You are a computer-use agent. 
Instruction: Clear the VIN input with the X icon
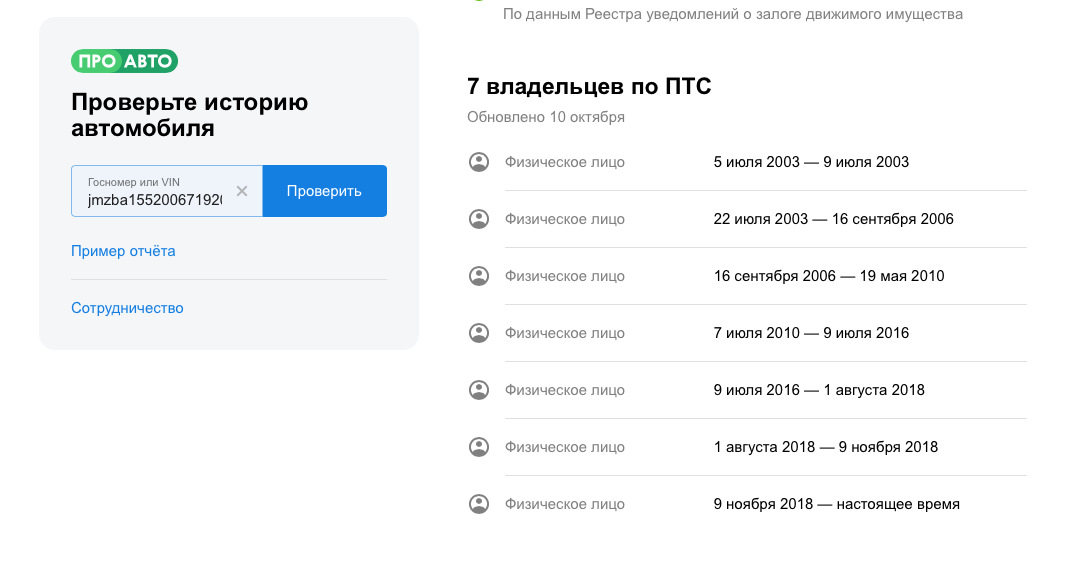(x=242, y=191)
